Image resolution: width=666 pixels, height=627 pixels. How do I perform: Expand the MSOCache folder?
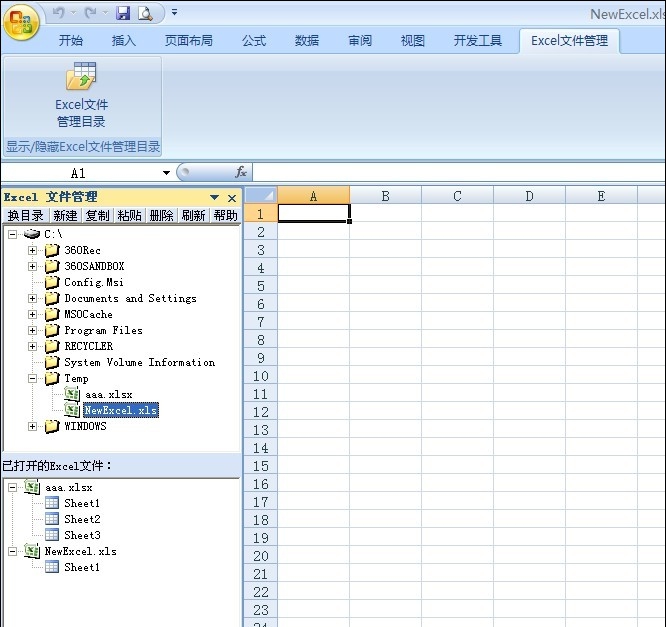coord(32,314)
